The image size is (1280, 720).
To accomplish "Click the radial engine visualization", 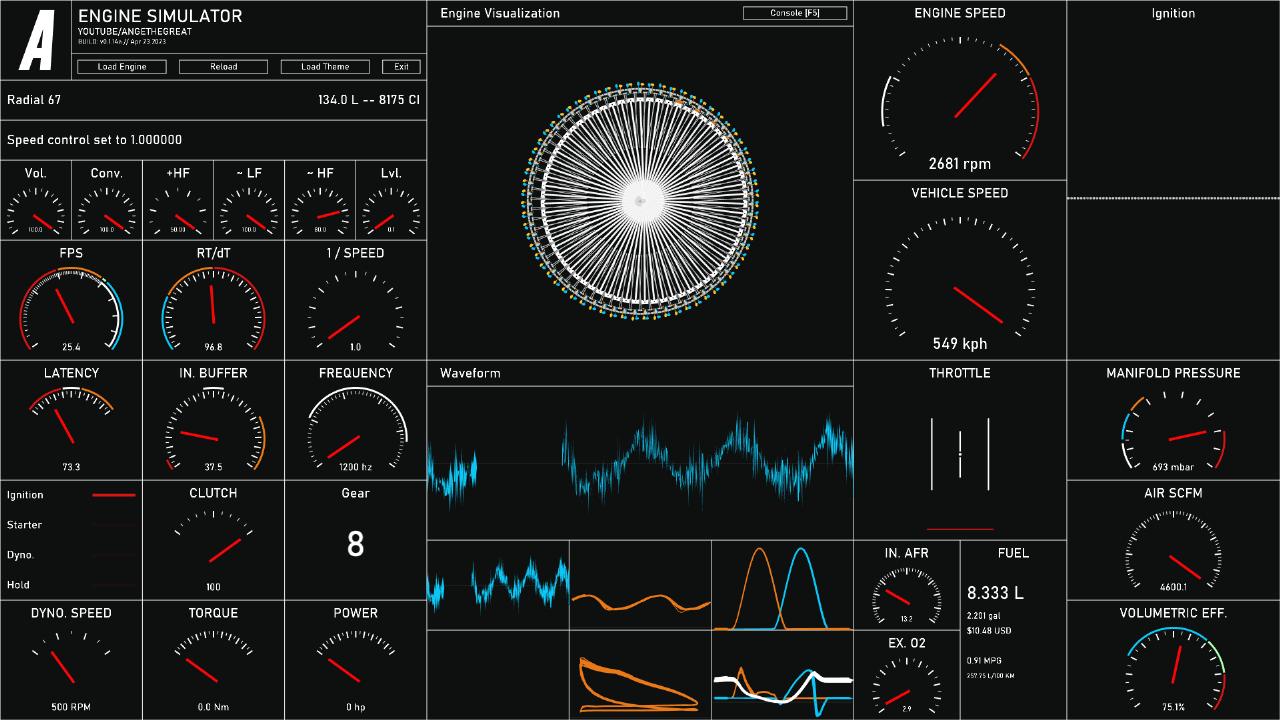I will (x=640, y=201).
